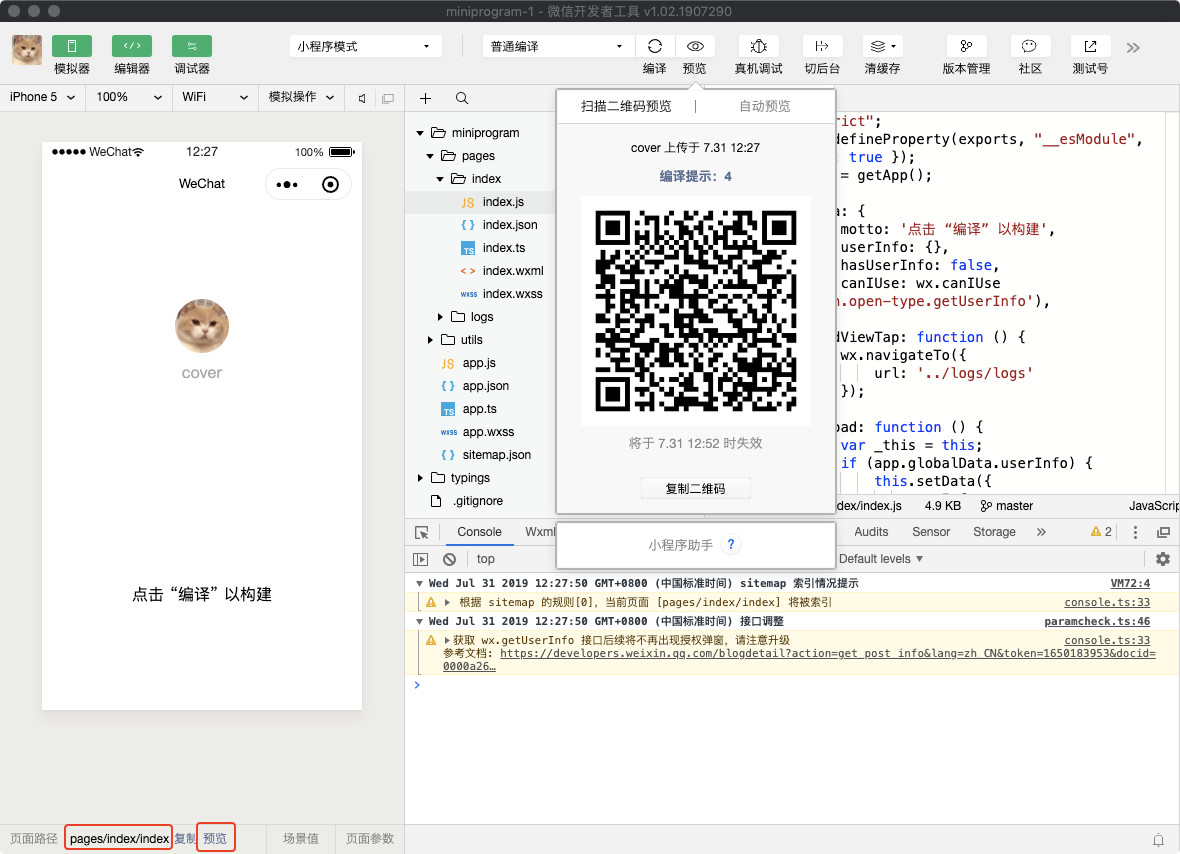This screenshot has height=854, width=1180.
Task: Open the WiFi network dropdown
Action: (x=214, y=97)
